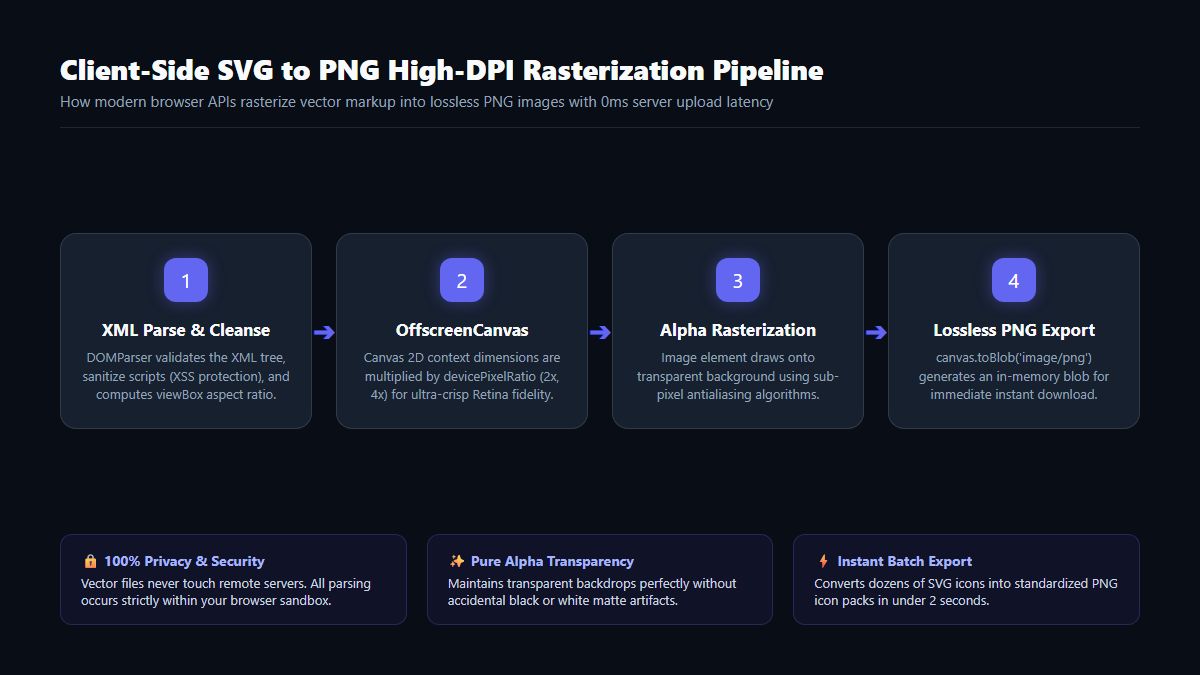
Task: Click the lock icon beside Privacy & Security
Action: [90, 561]
